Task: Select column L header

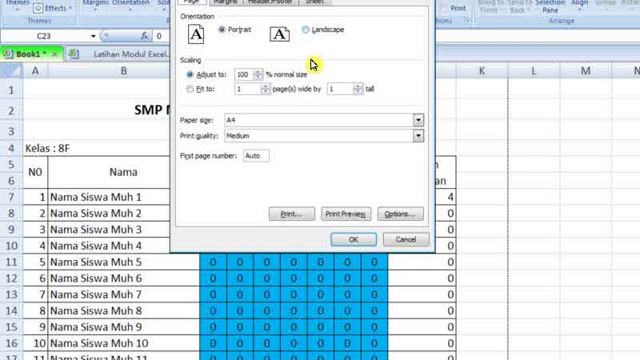Action: click(533, 71)
